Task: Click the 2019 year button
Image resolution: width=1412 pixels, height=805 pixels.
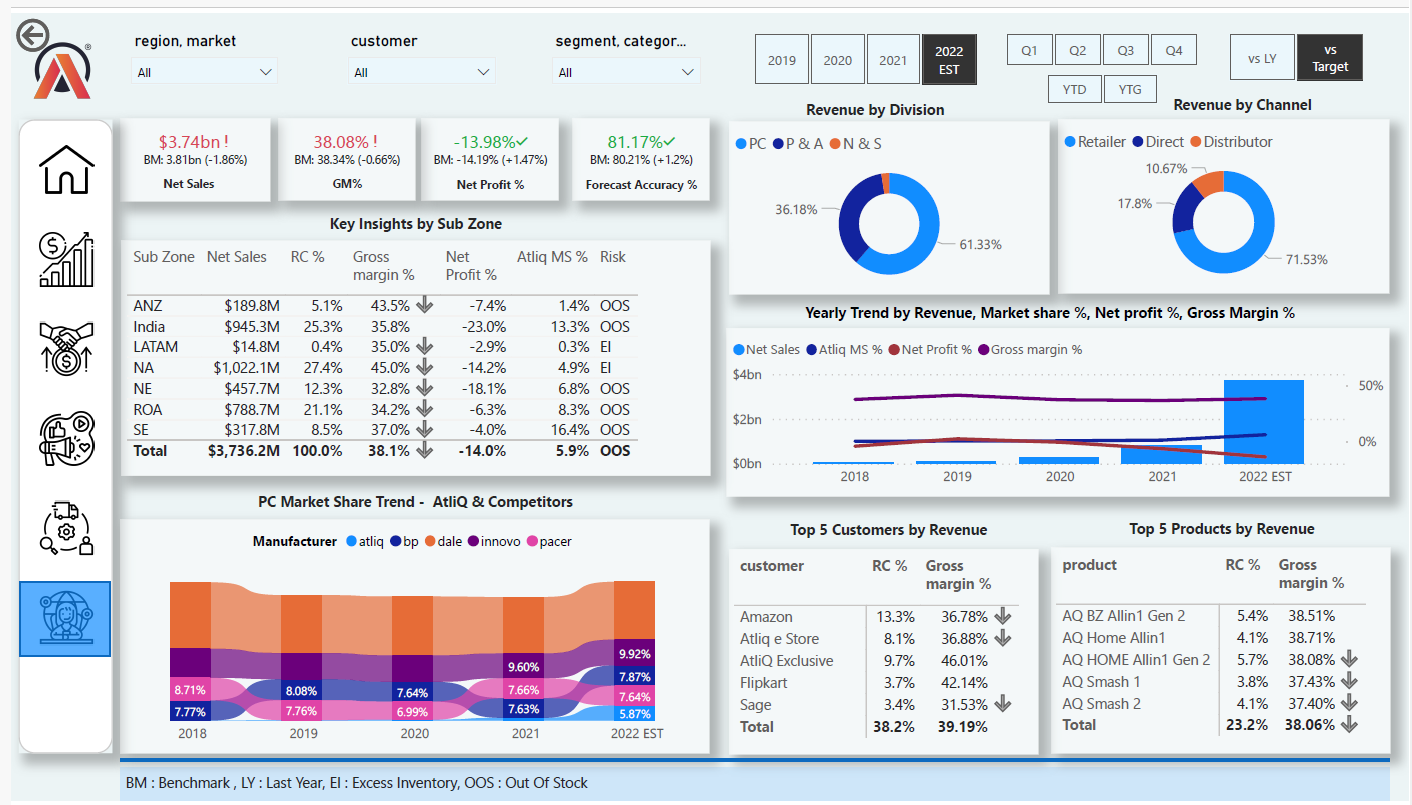Action: [x=781, y=58]
